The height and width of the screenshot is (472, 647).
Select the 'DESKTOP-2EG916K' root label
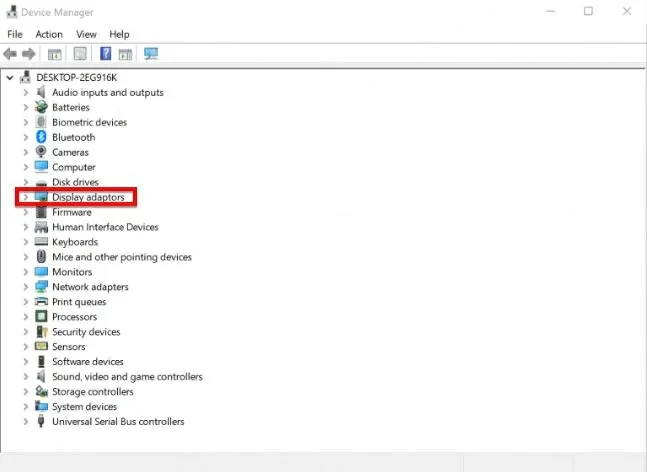(x=77, y=77)
